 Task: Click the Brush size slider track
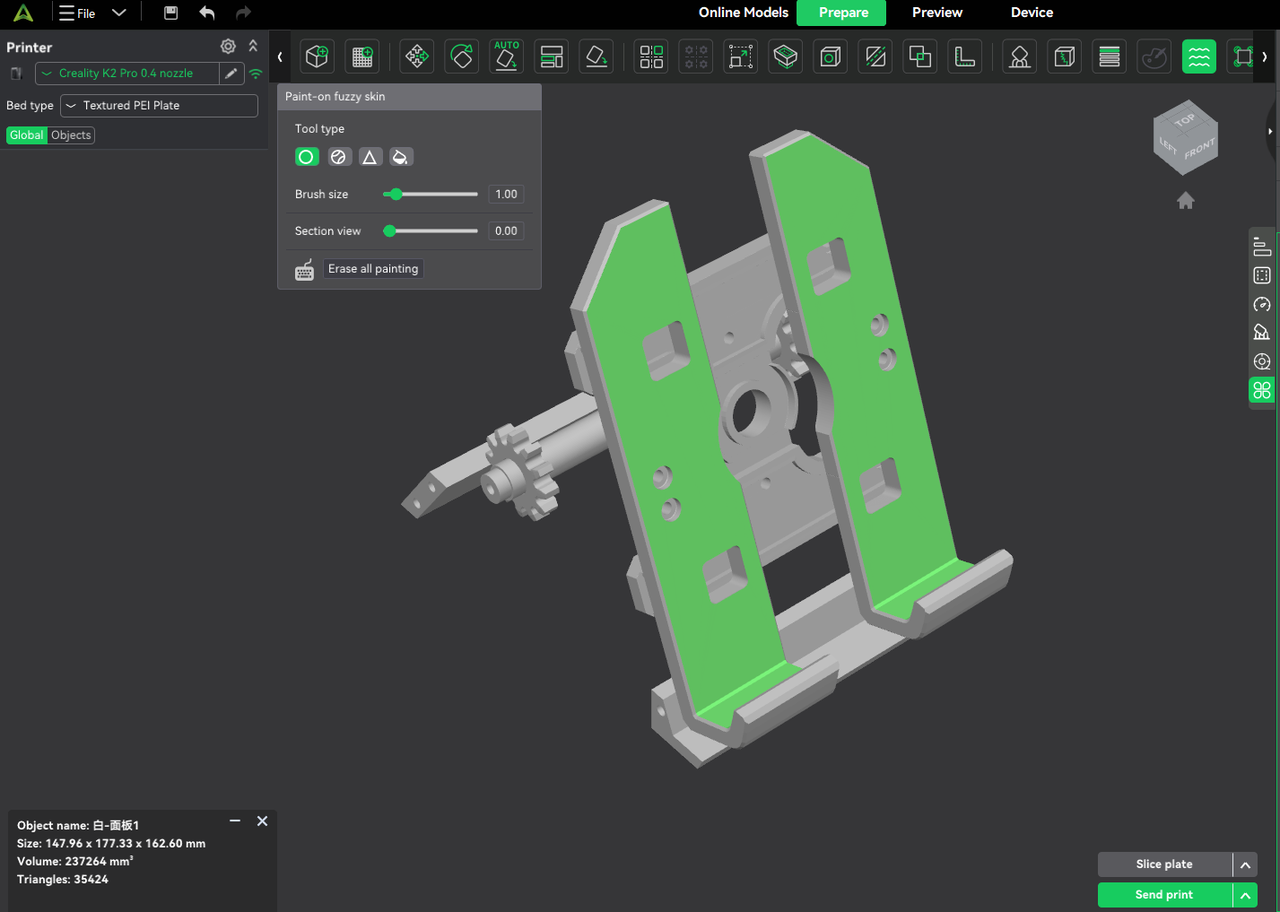(435, 194)
